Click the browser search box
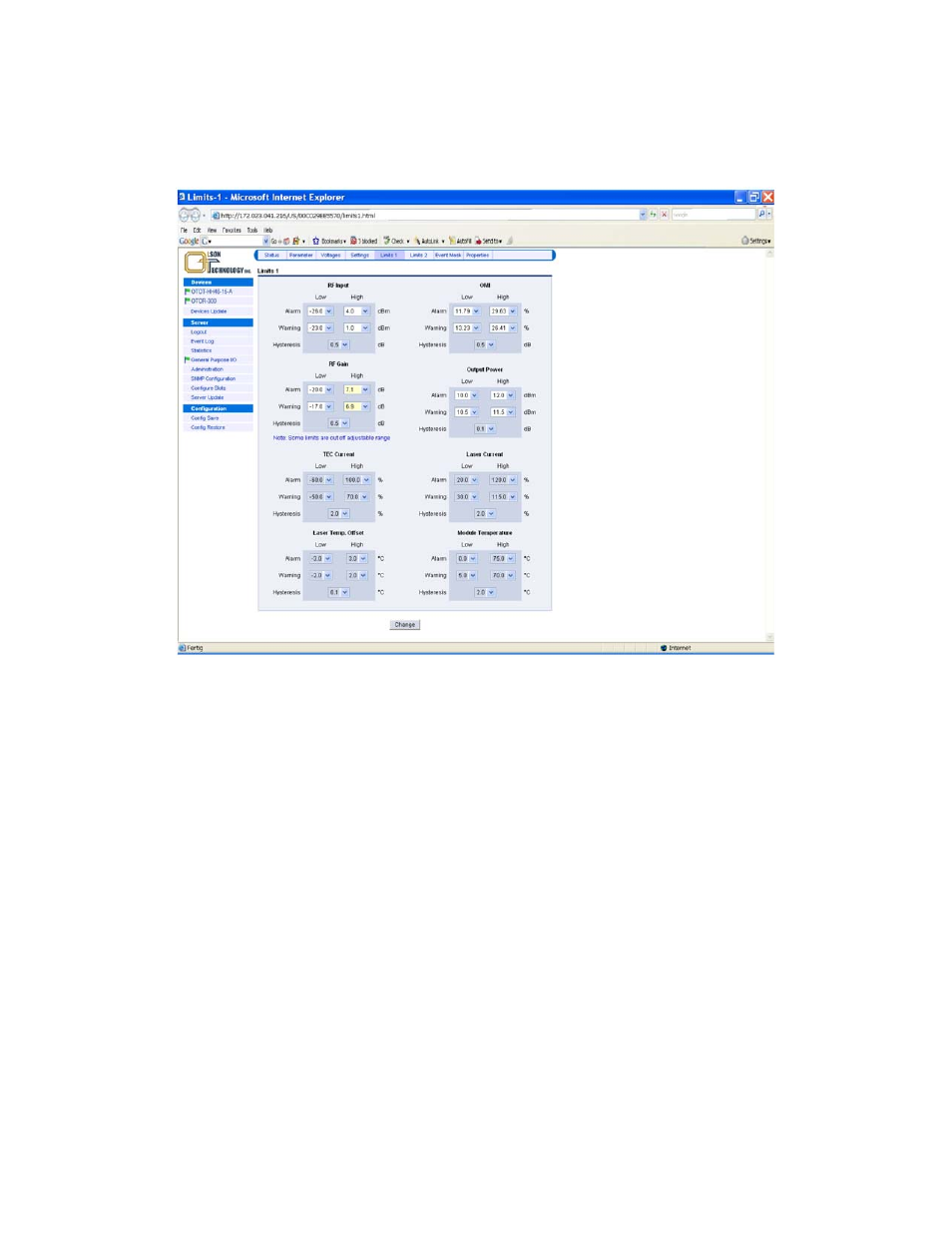Screen dimensions: 952x1233 714,215
